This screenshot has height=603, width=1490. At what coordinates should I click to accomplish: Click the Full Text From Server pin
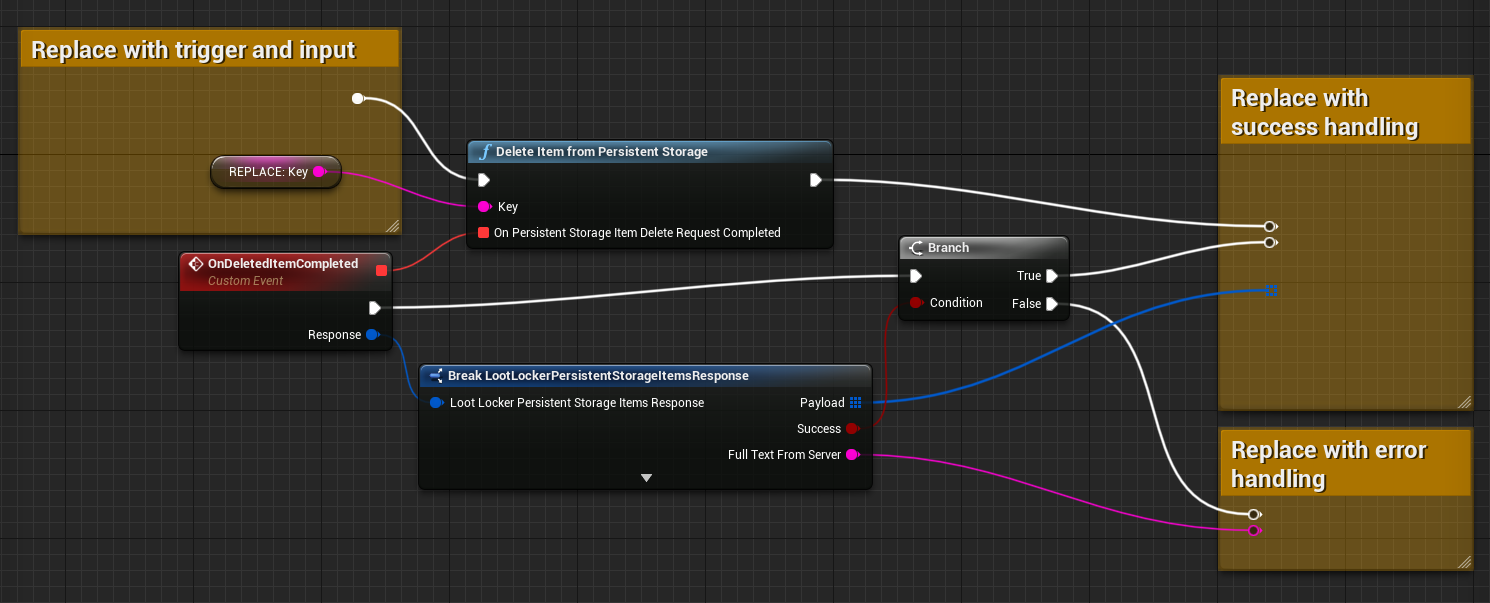852,455
